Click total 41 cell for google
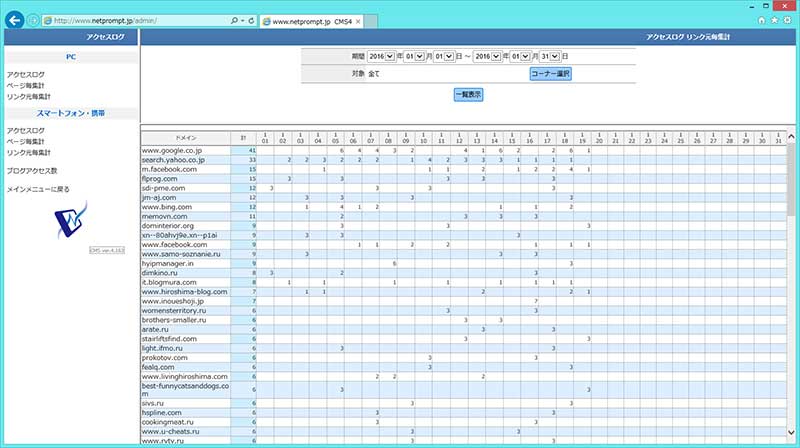This screenshot has height=448, width=800. (243, 151)
